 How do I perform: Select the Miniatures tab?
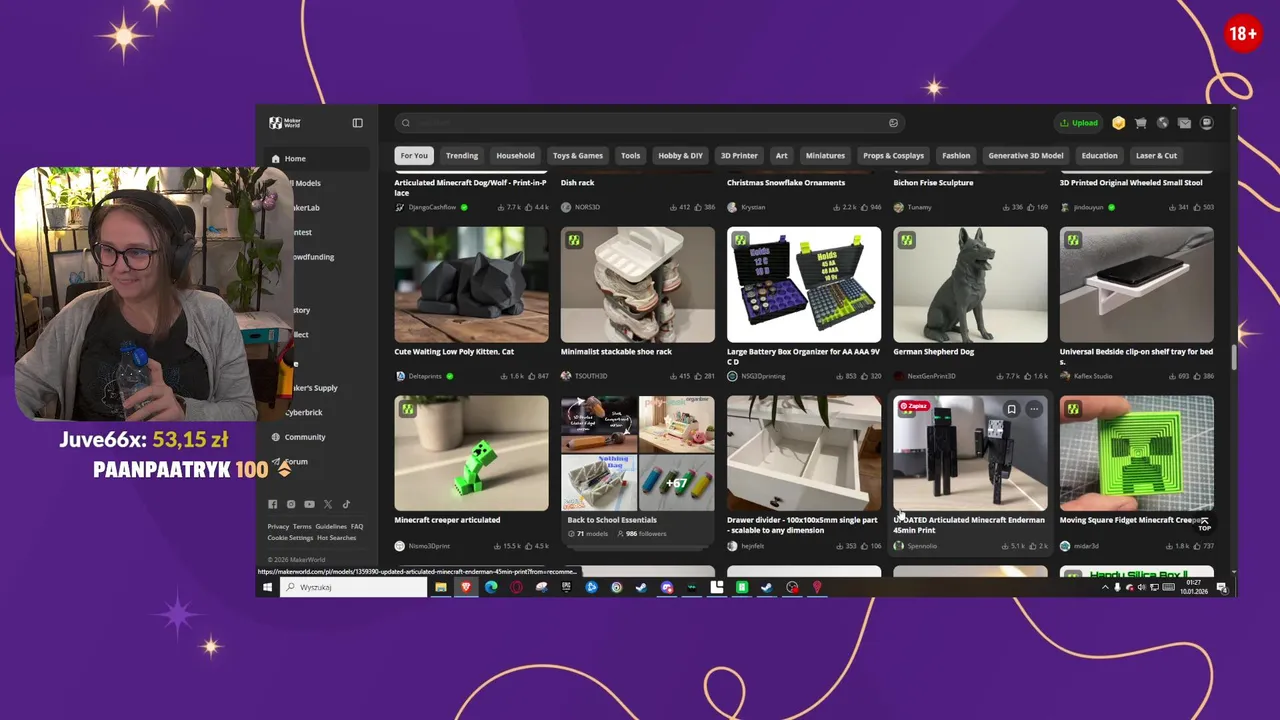coord(825,155)
